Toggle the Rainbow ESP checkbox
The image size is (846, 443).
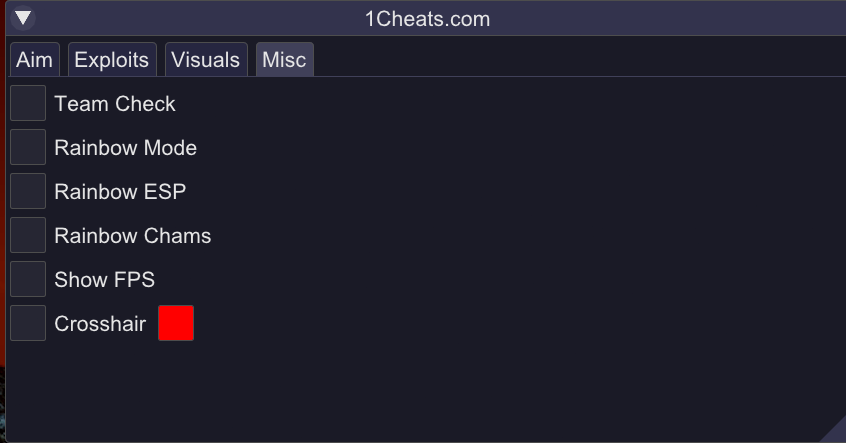tap(28, 191)
